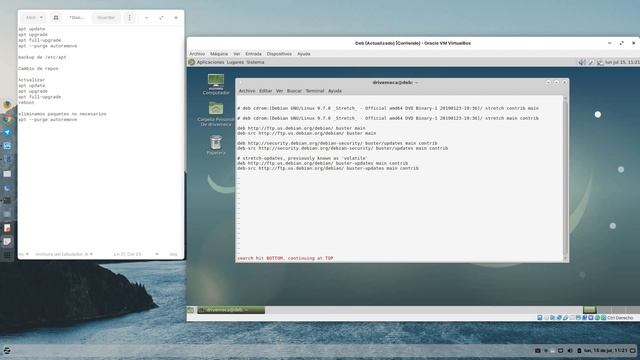Open terminal Buscar menu
The image size is (640, 360).
coord(294,91)
